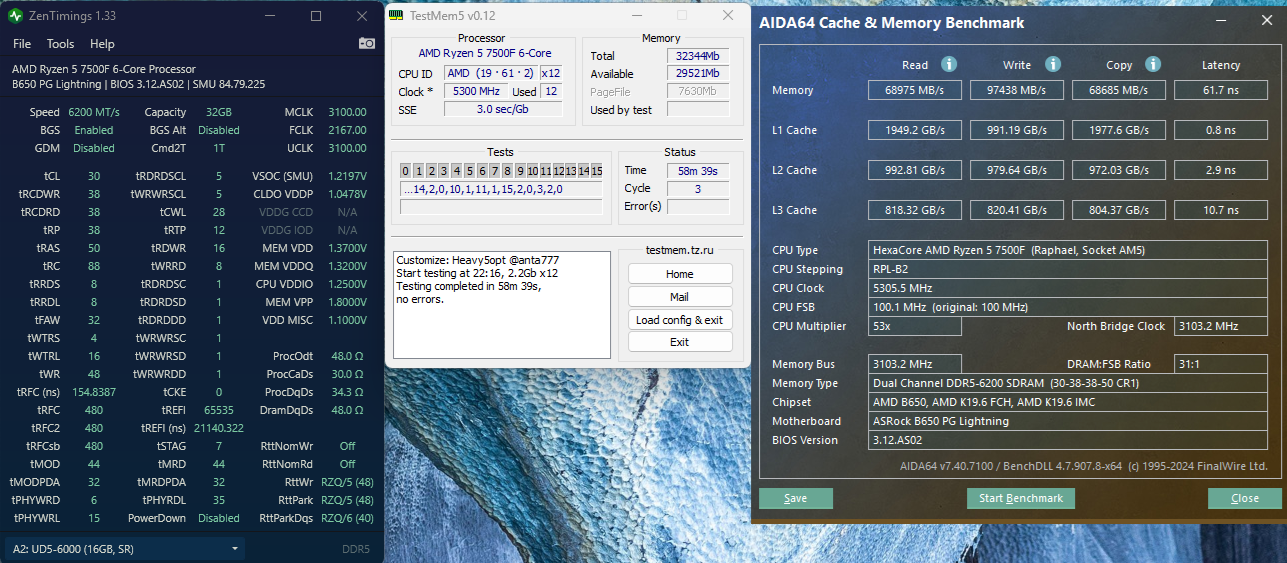
Task: Open the testmem.tz.ru link
Action: [x=680, y=251]
